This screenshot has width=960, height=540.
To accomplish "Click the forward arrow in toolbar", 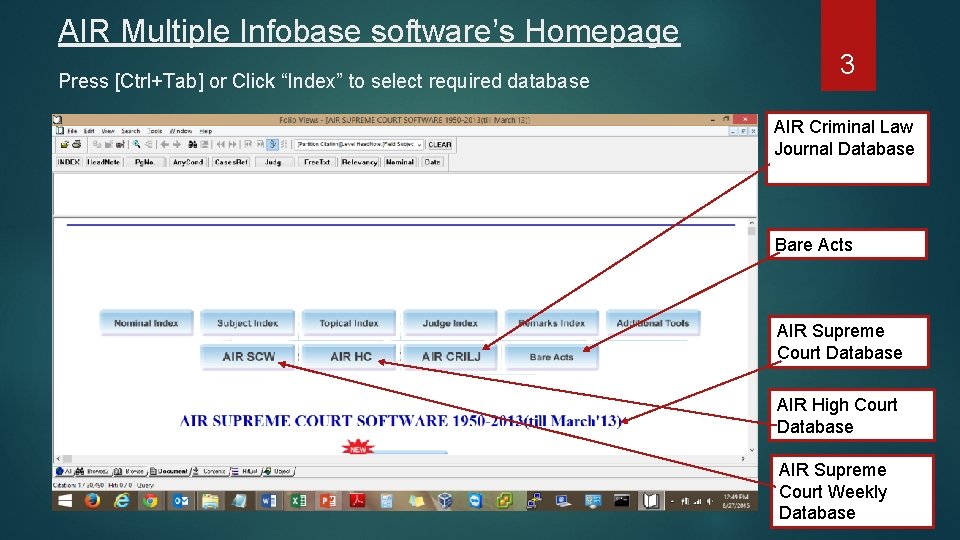I will (x=177, y=144).
